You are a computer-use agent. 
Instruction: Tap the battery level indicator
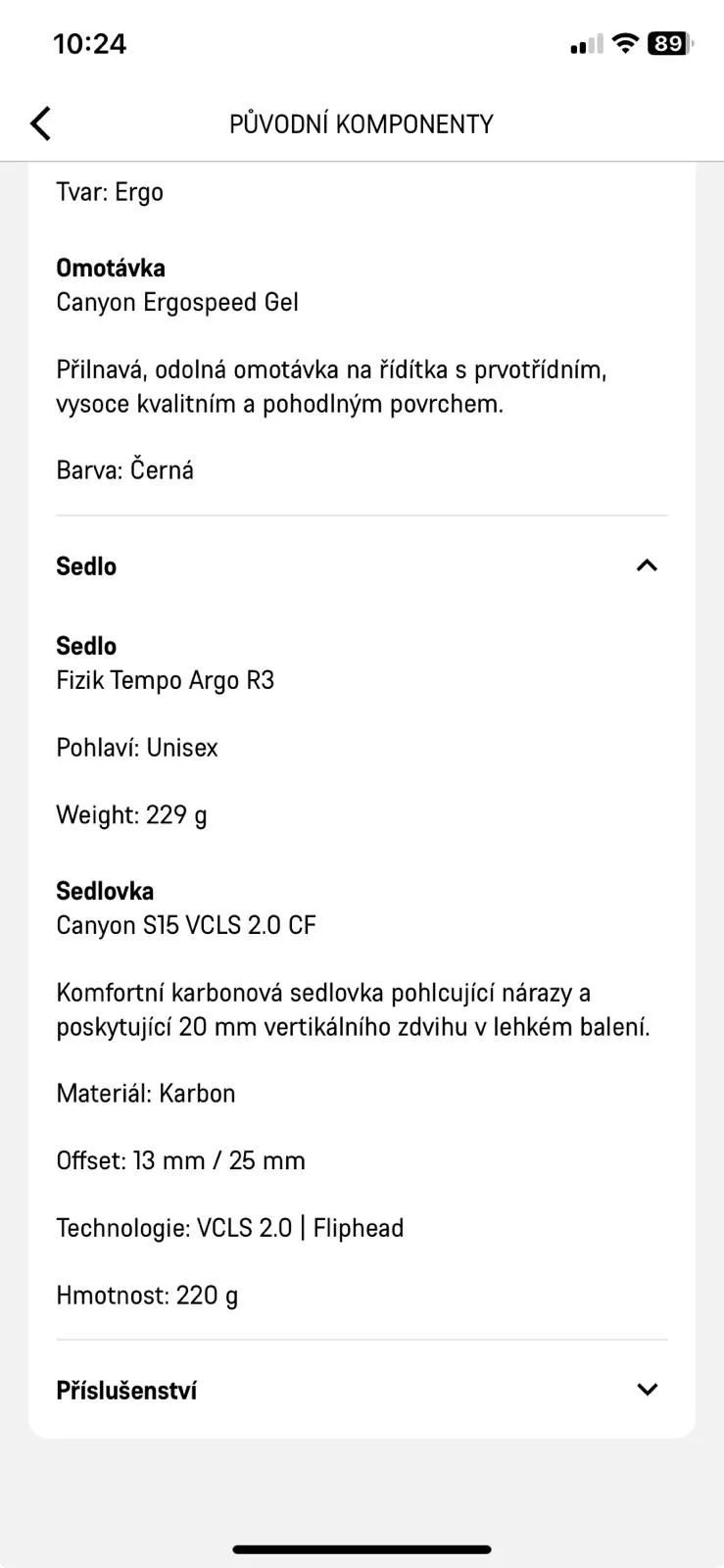coord(670,43)
